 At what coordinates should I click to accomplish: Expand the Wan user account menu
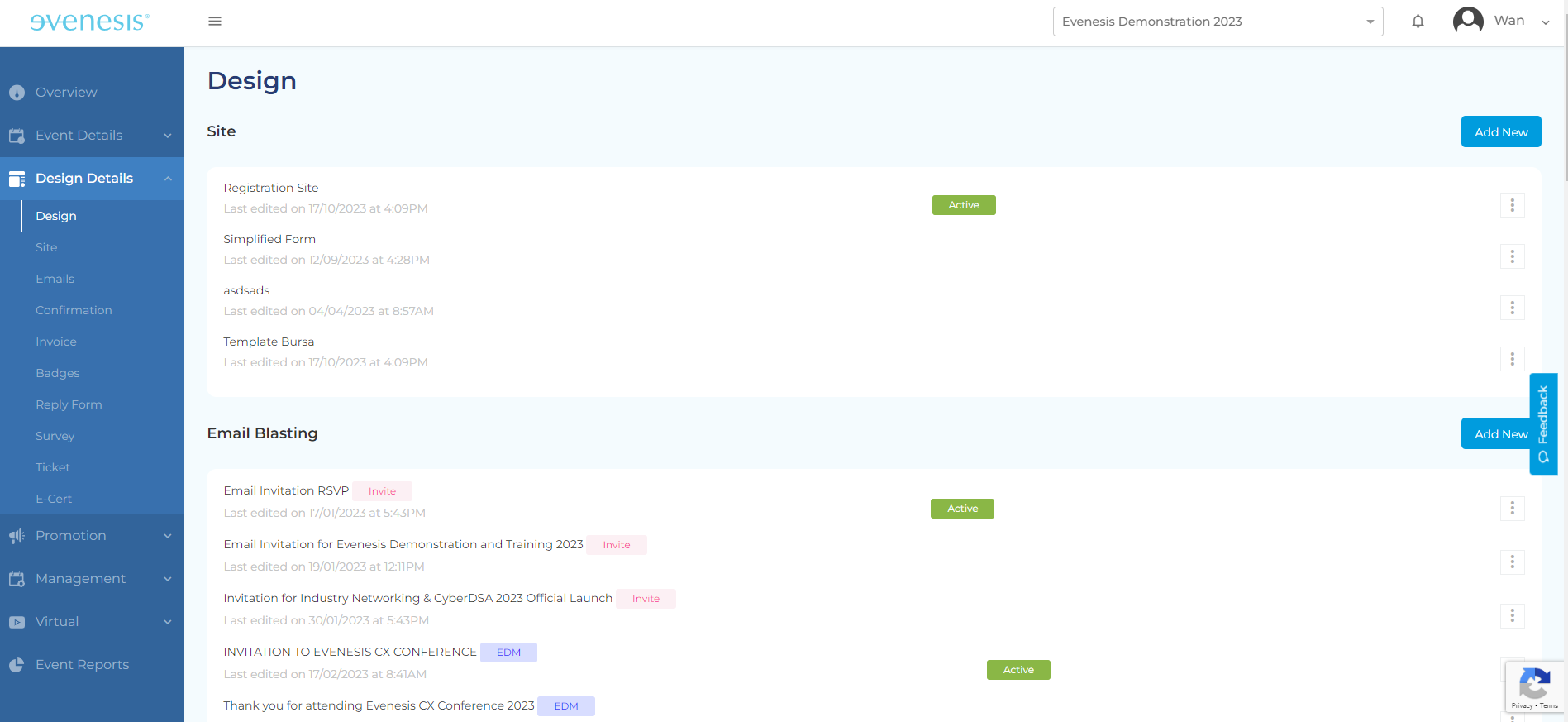(1546, 22)
